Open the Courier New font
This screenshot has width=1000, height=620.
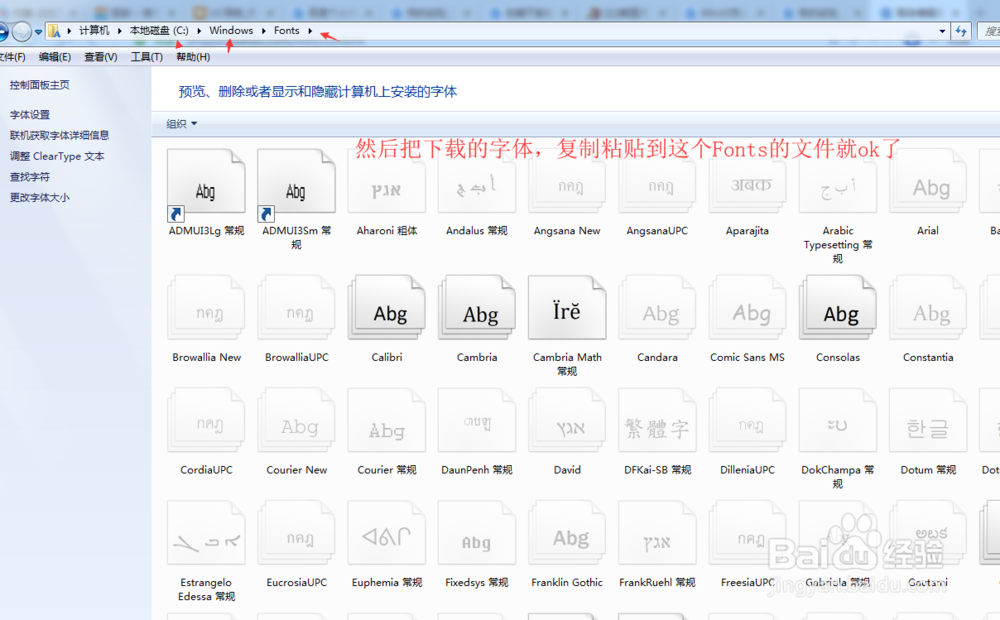click(x=296, y=420)
